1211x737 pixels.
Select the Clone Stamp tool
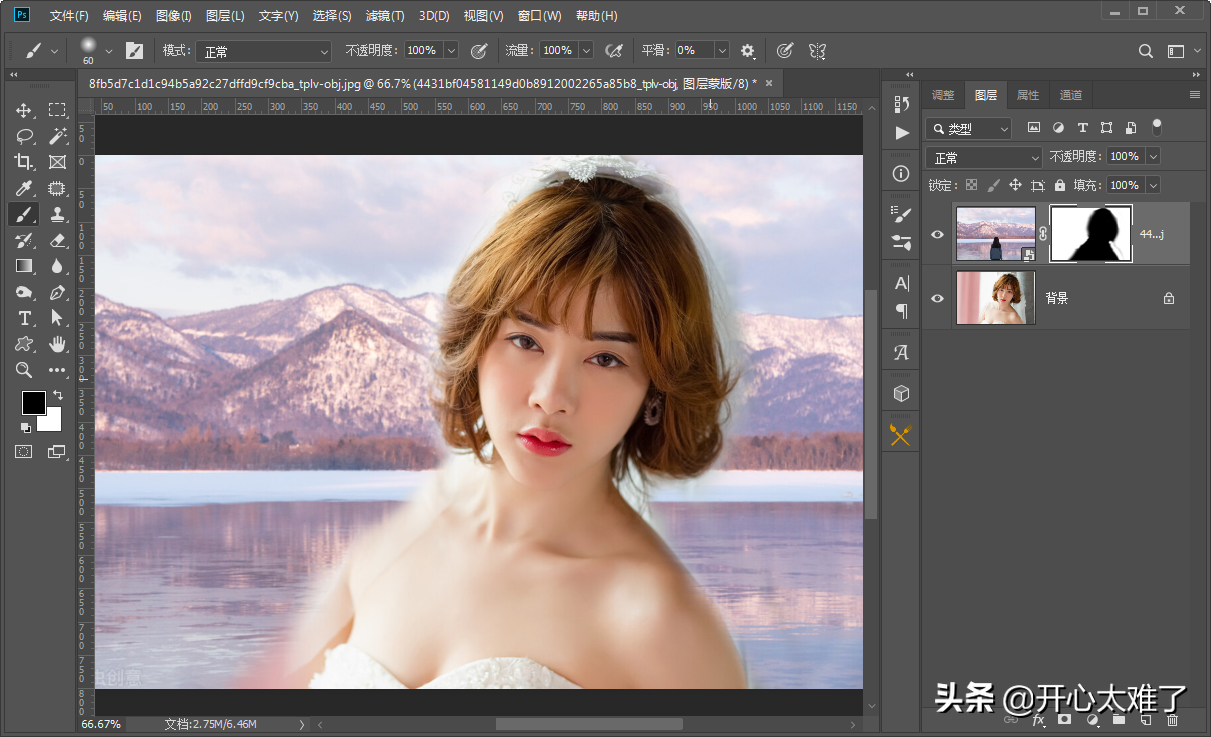(x=57, y=214)
